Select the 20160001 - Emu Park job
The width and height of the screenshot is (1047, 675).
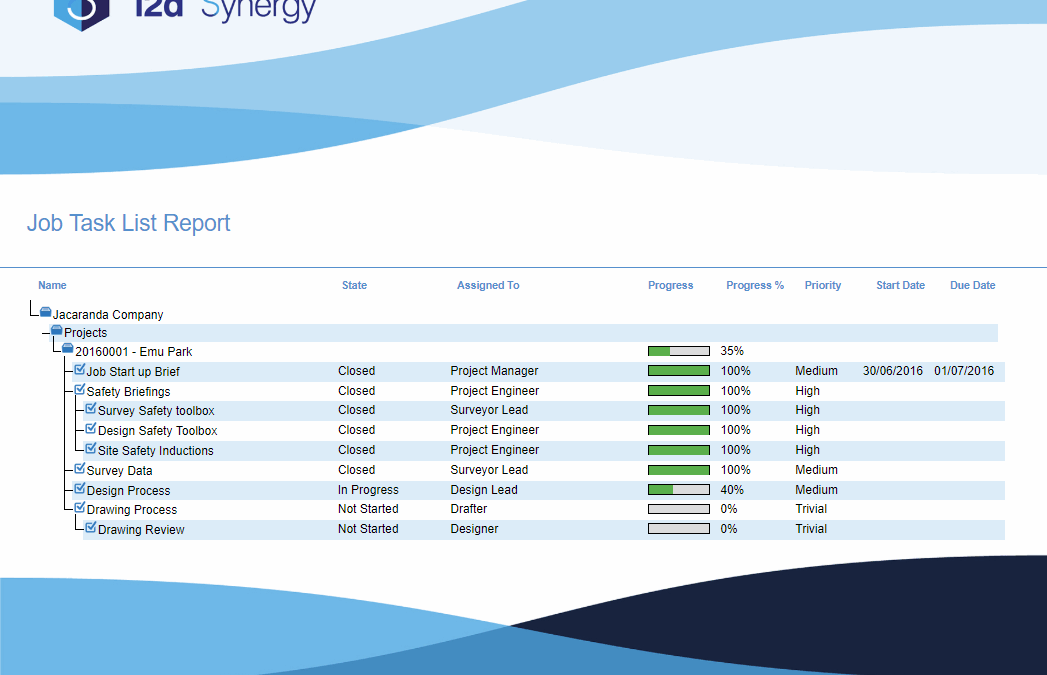pyautogui.click(x=134, y=352)
